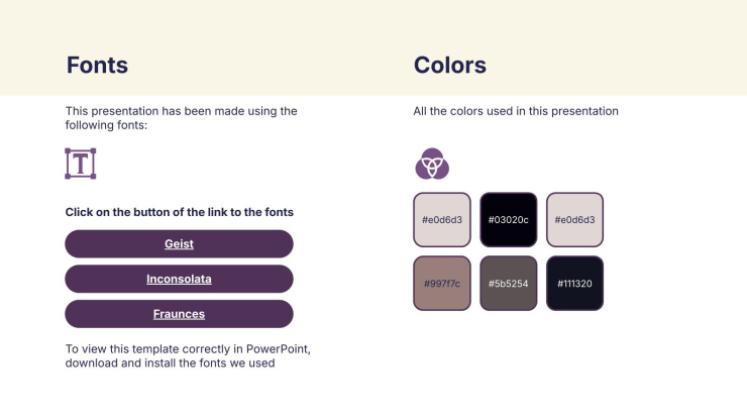Select the #e0d6d3 swatch left of #03020c

(x=442, y=220)
